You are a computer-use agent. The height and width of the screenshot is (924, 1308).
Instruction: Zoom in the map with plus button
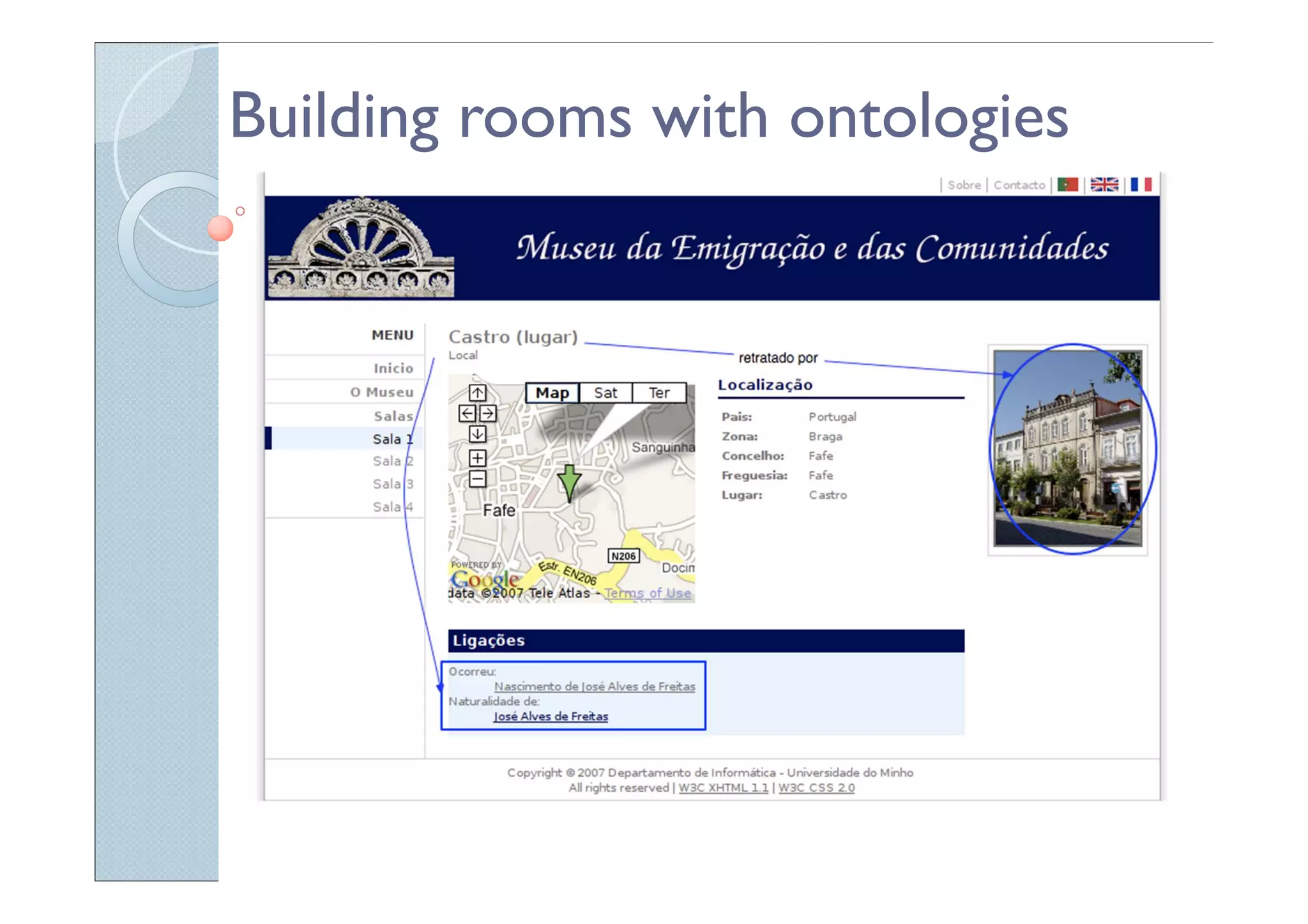tap(478, 458)
